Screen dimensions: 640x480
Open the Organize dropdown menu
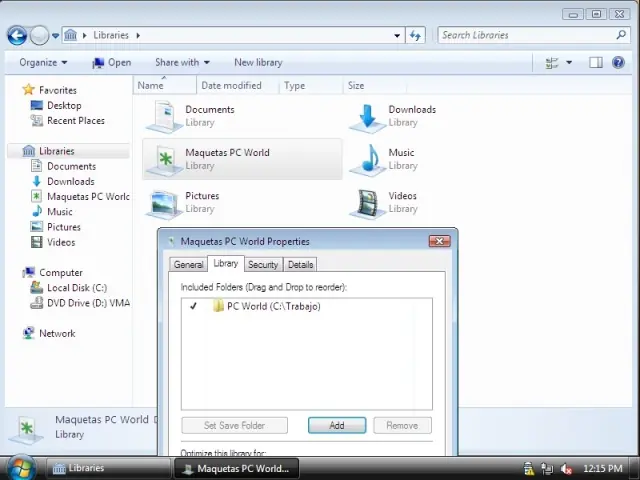point(43,62)
